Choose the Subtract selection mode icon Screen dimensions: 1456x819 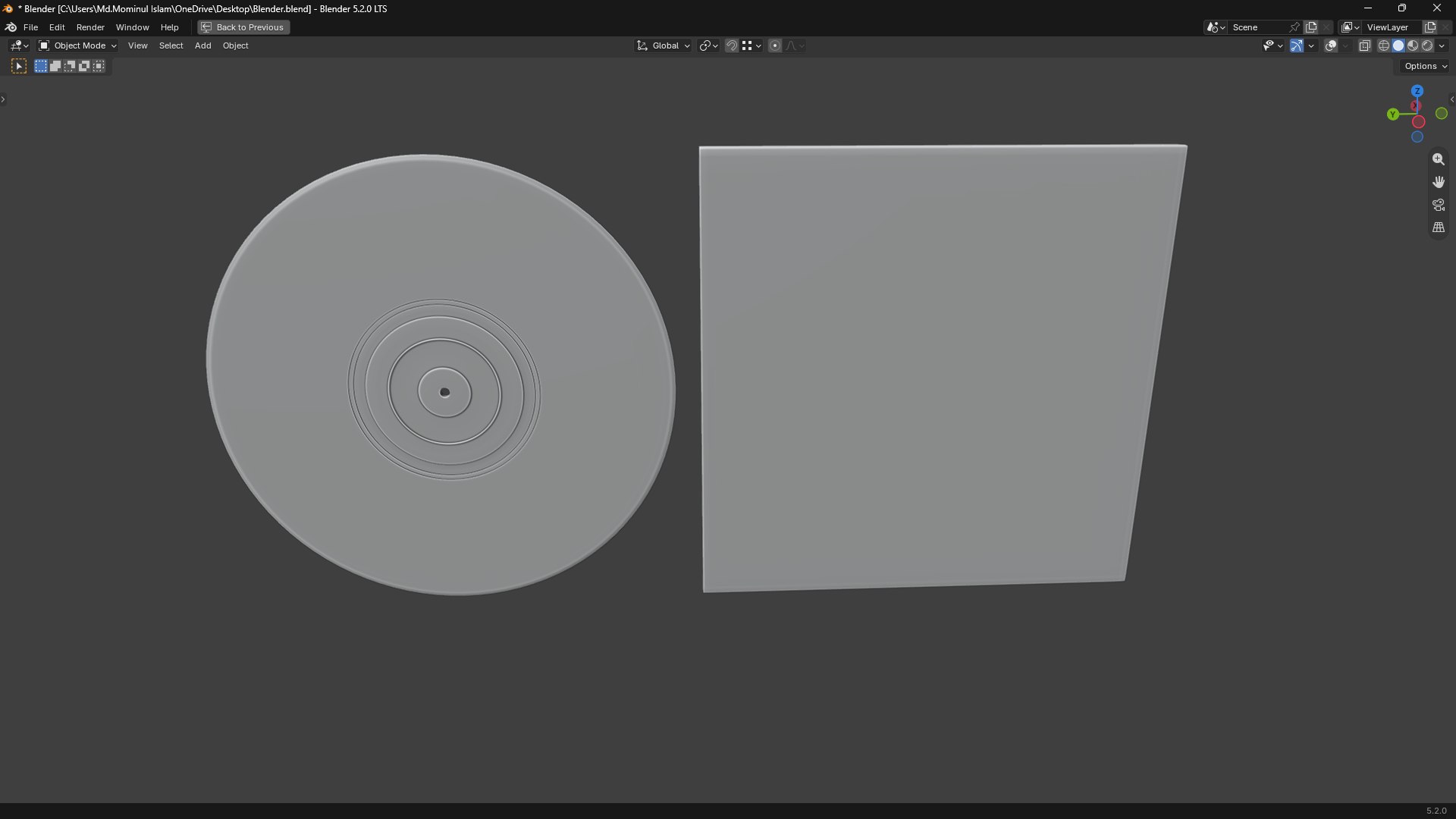click(x=70, y=66)
